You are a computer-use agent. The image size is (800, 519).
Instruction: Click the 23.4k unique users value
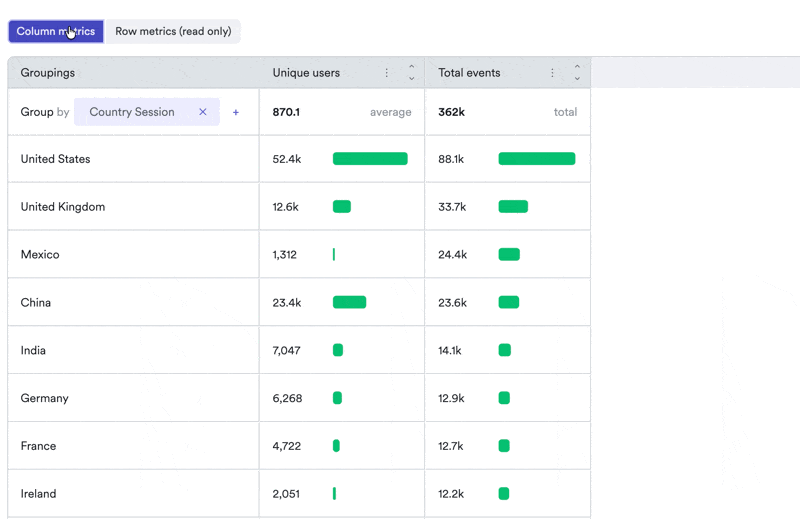coord(287,302)
